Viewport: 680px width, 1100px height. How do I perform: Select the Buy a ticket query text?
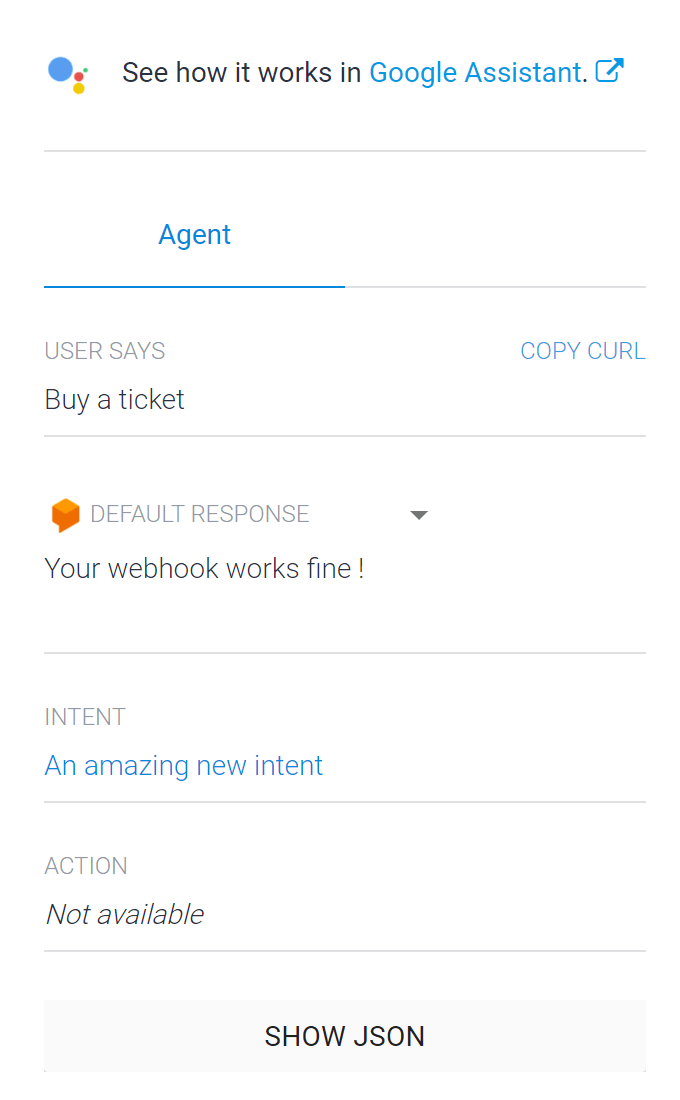(114, 400)
